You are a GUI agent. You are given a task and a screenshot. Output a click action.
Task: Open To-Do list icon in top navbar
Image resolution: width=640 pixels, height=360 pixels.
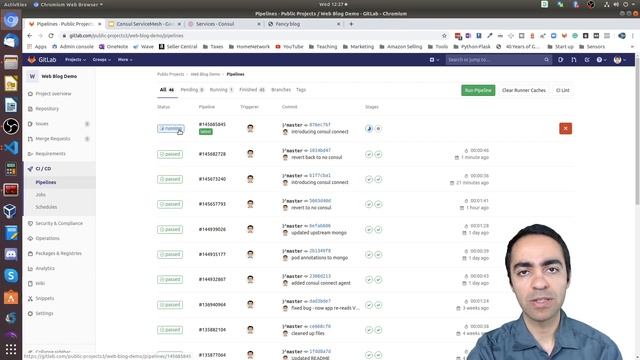pyautogui.click(x=587, y=60)
